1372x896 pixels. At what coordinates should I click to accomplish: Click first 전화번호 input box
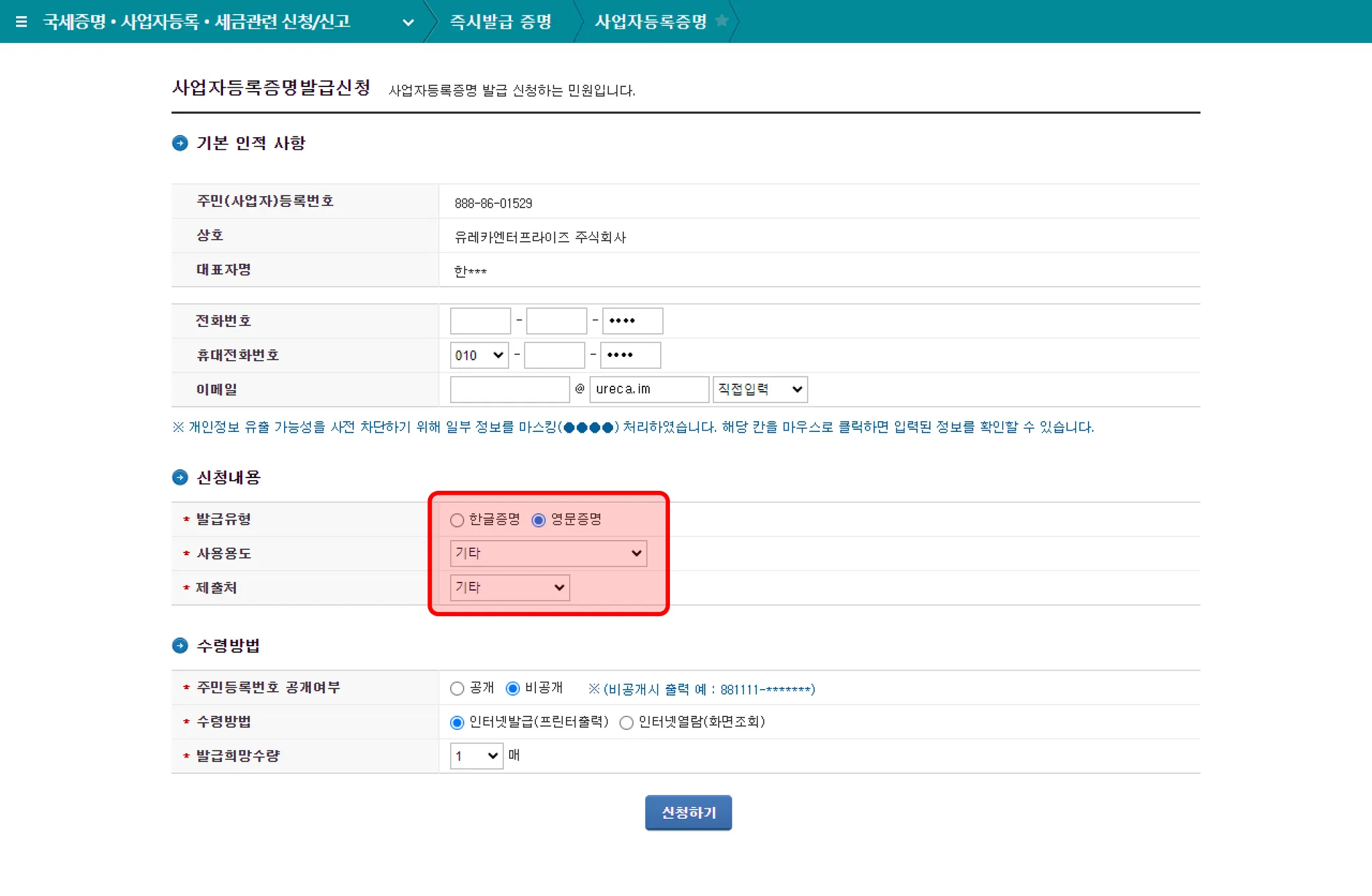(480, 321)
